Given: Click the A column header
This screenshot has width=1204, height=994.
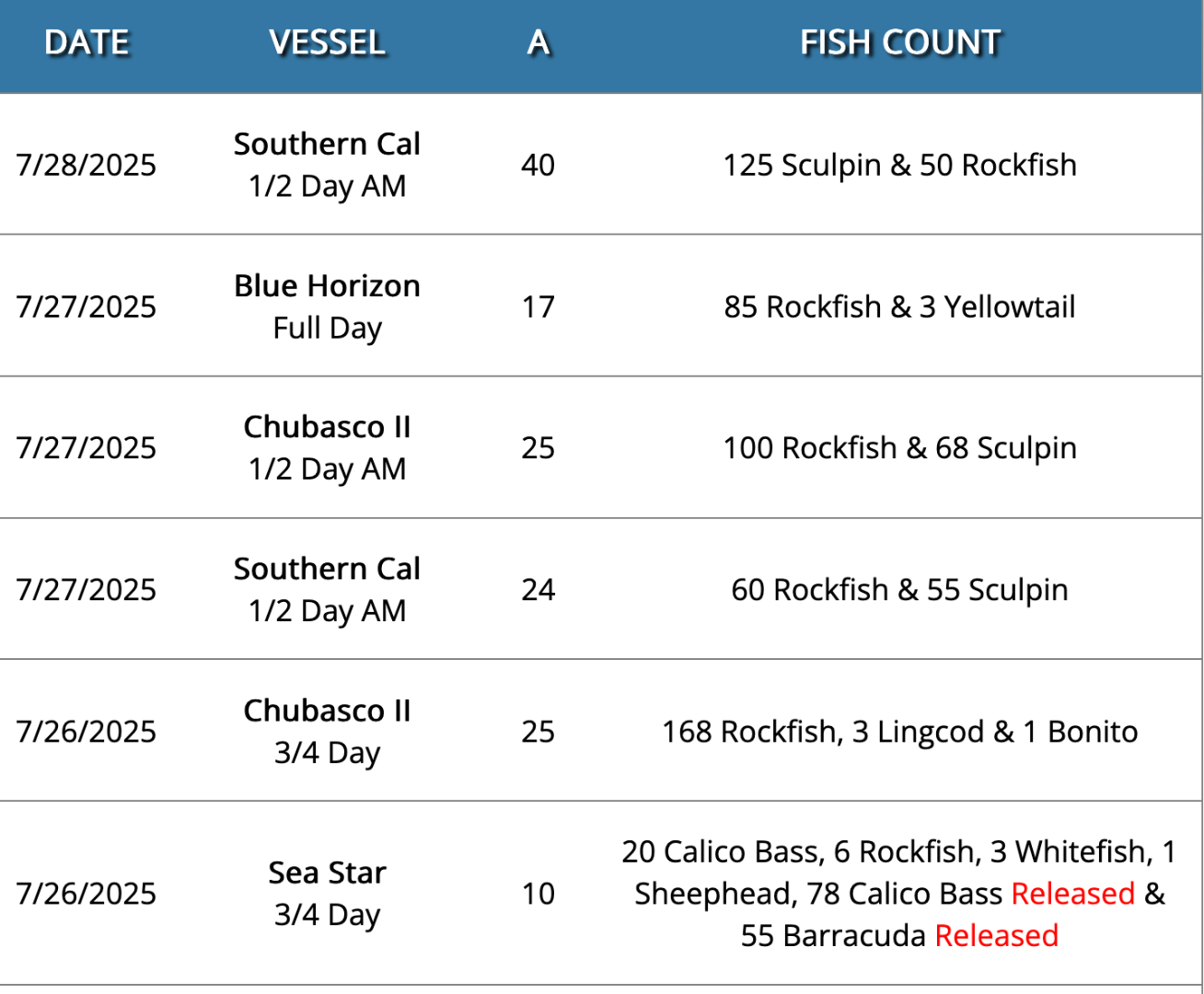Looking at the screenshot, I should click(538, 42).
